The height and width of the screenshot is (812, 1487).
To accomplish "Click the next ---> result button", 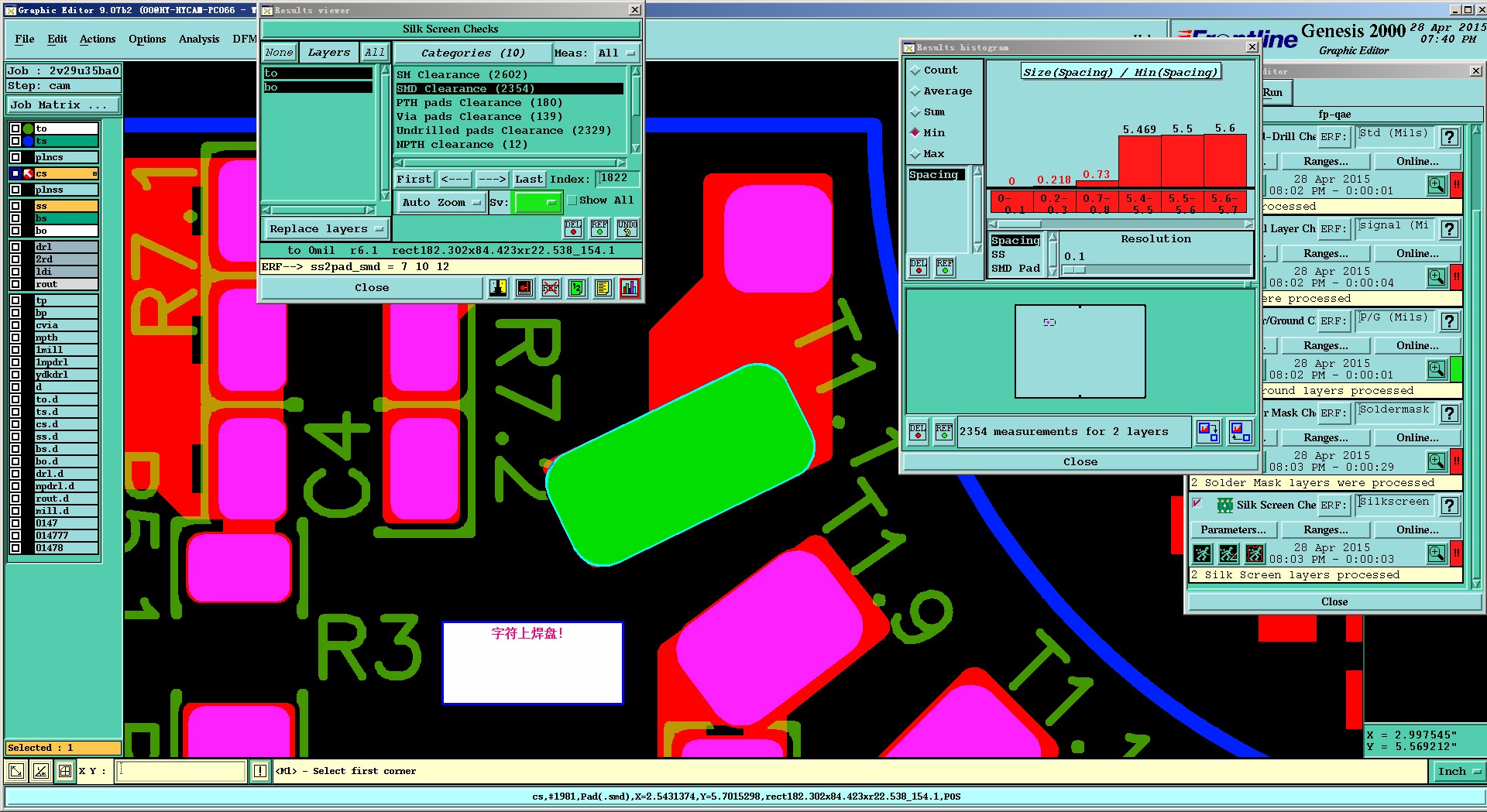I will pos(492,179).
